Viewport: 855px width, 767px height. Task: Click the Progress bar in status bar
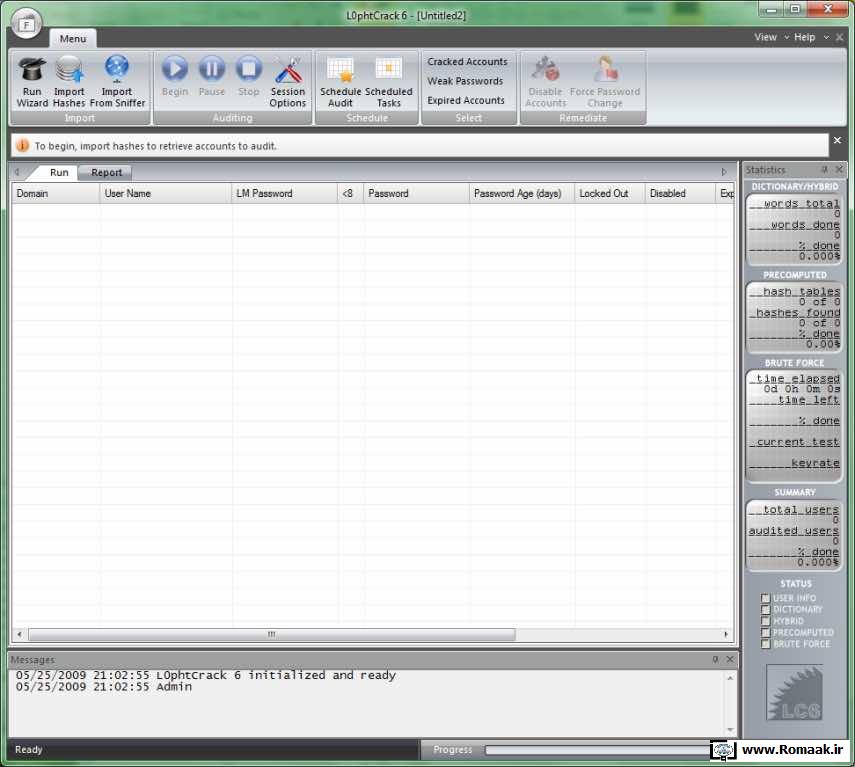point(597,750)
